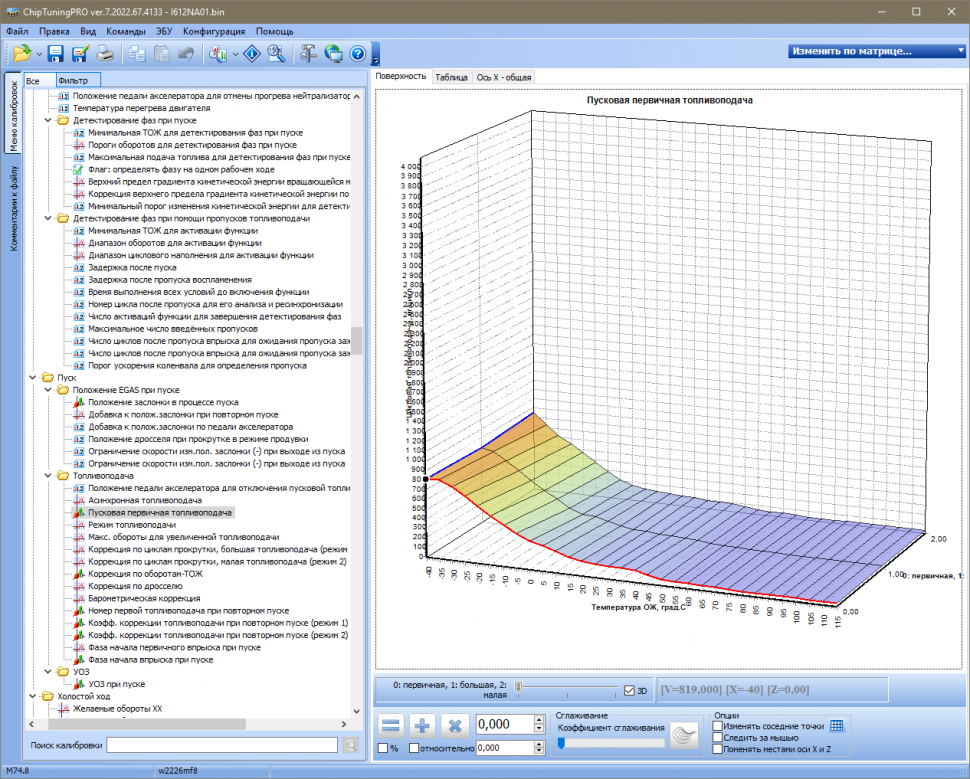Click the plus (add value) button

(x=422, y=724)
